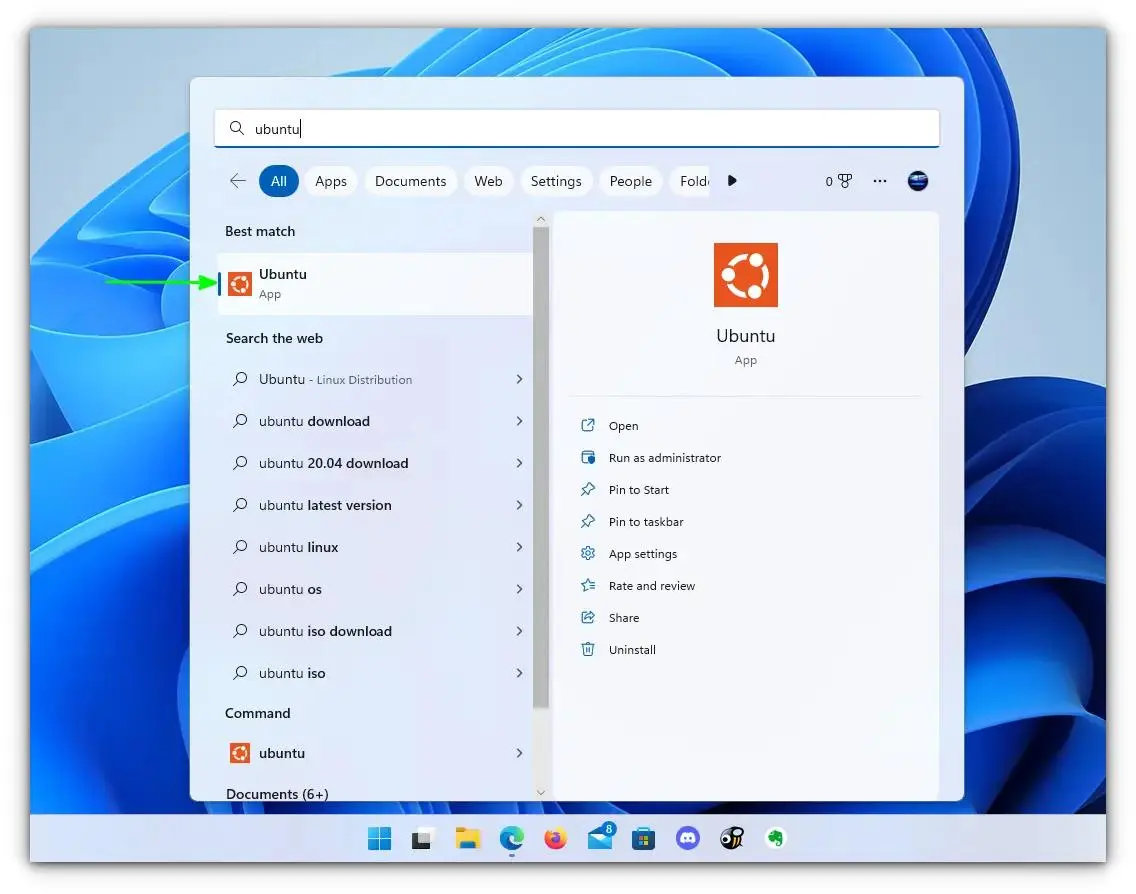Switch to the Apps filter tab

(331, 181)
